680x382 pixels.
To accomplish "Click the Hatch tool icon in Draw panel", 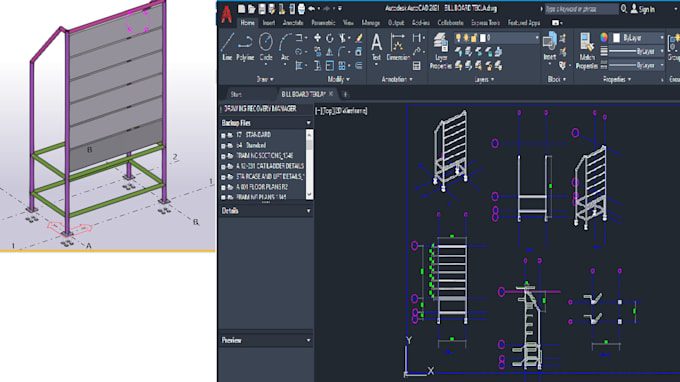I will [x=299, y=66].
